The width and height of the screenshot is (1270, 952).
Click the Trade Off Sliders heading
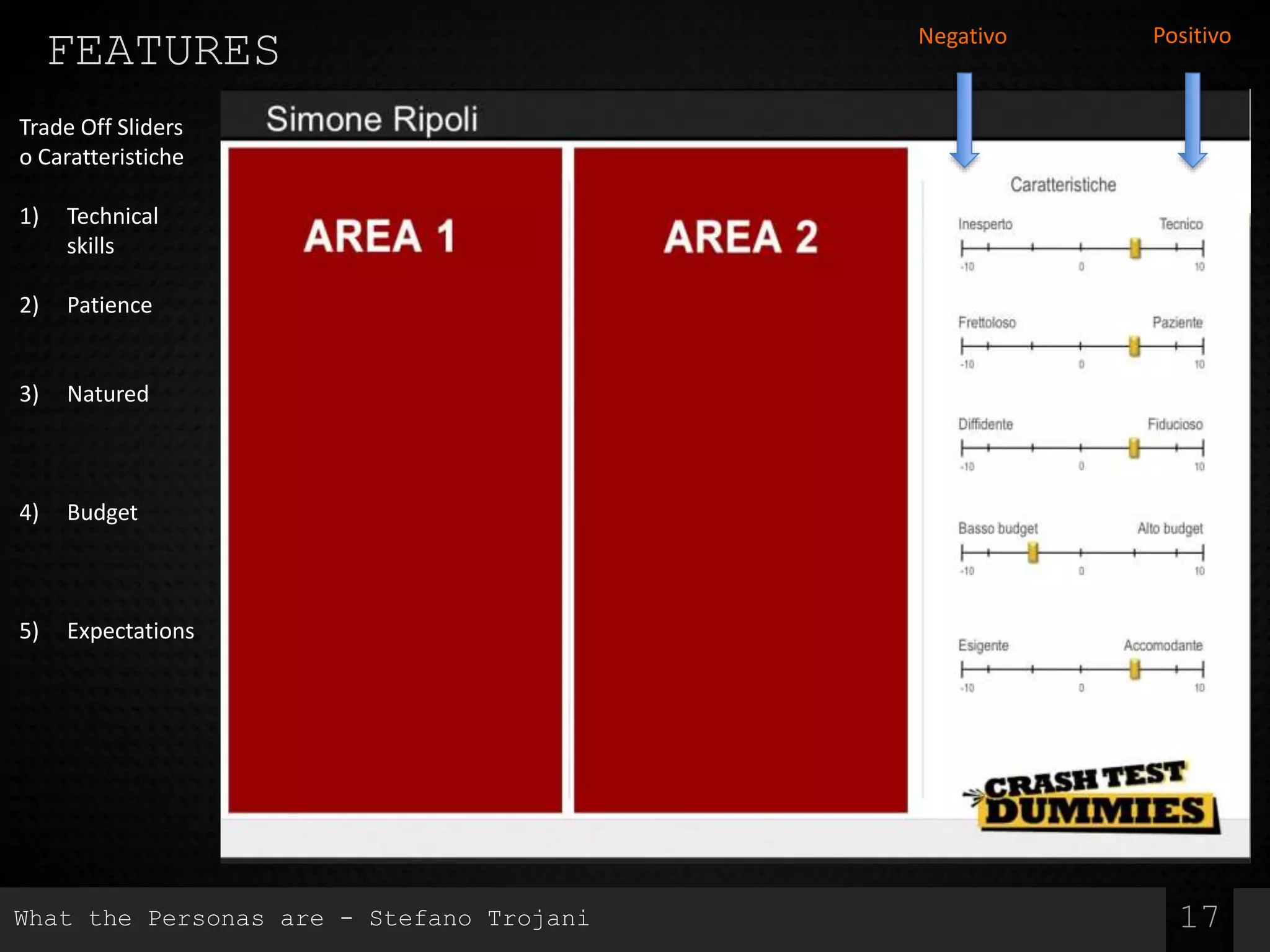(101, 142)
